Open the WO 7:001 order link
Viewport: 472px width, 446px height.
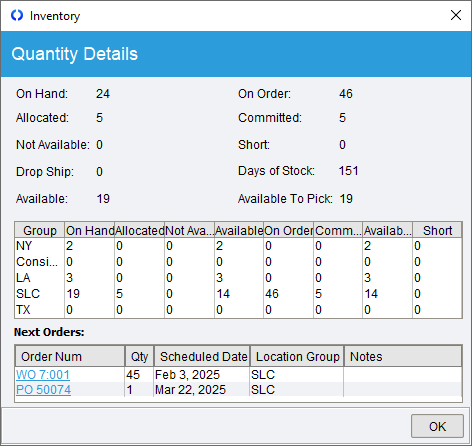click(x=43, y=375)
